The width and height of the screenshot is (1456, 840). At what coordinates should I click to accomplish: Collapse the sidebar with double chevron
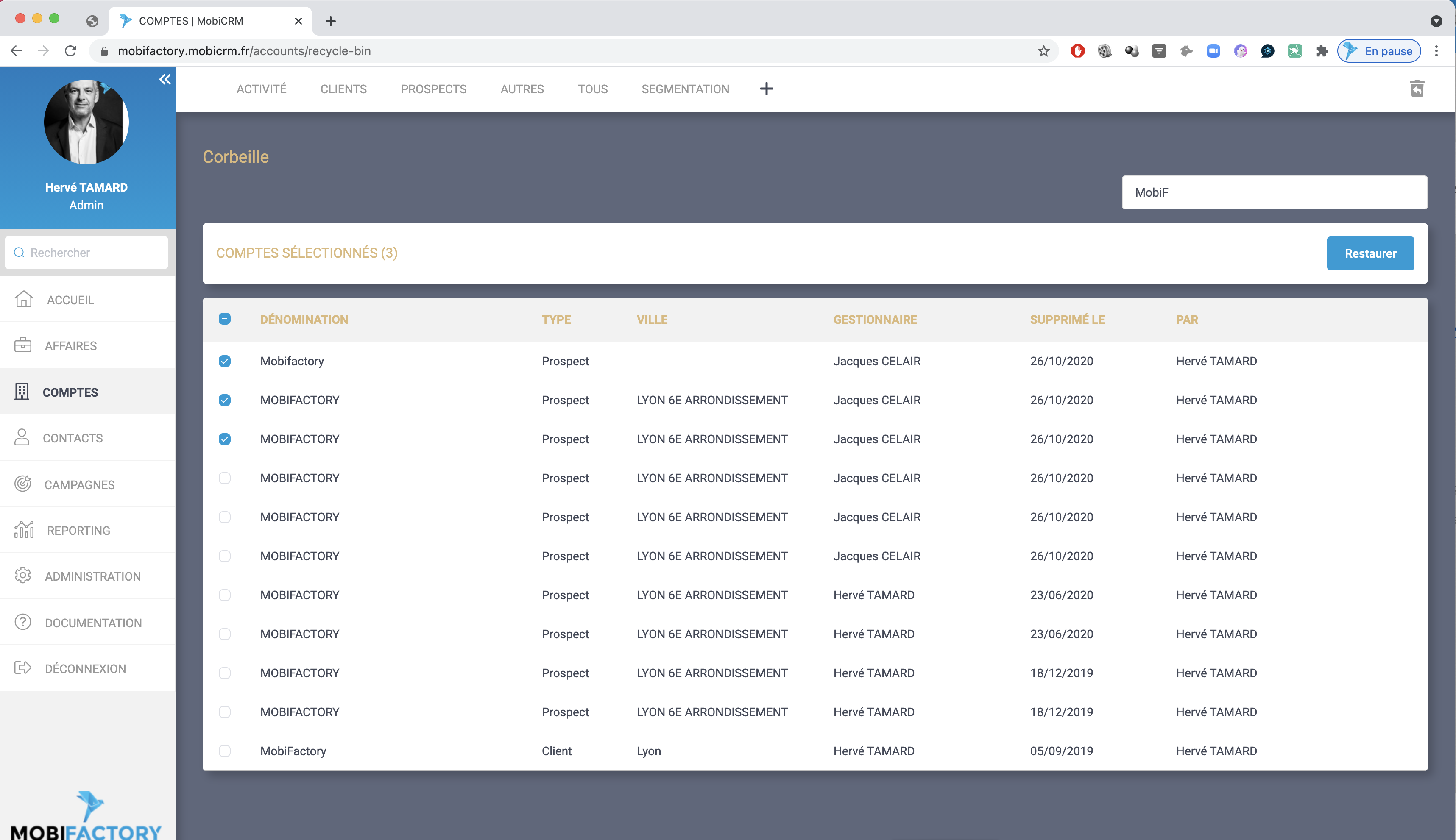[165, 80]
